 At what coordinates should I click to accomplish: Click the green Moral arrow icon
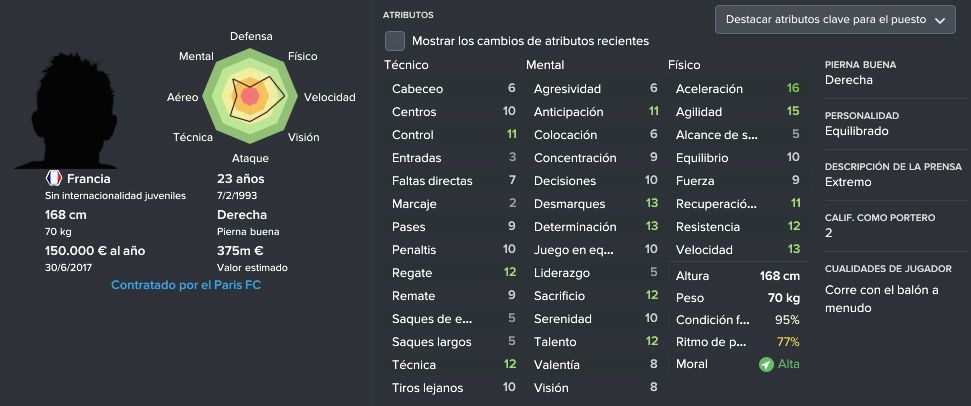coord(766,365)
